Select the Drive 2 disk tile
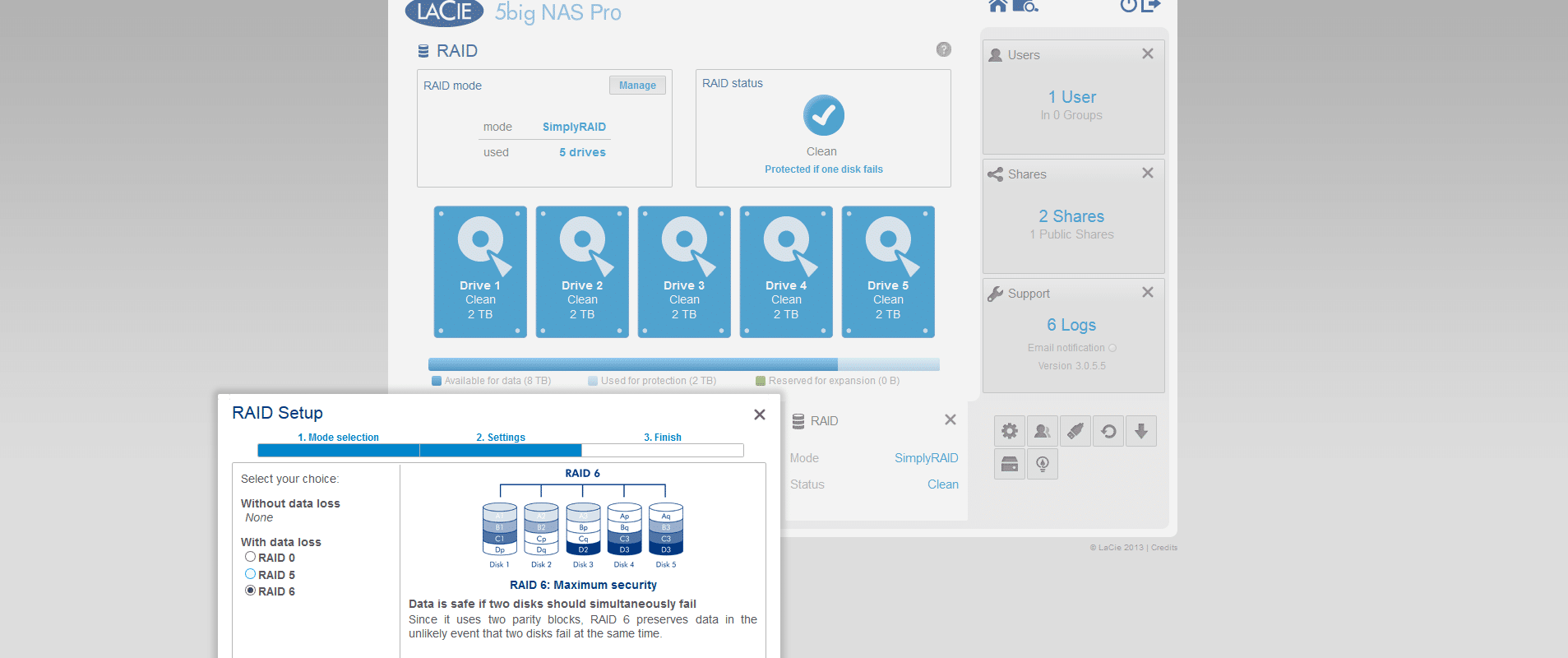 (x=582, y=271)
